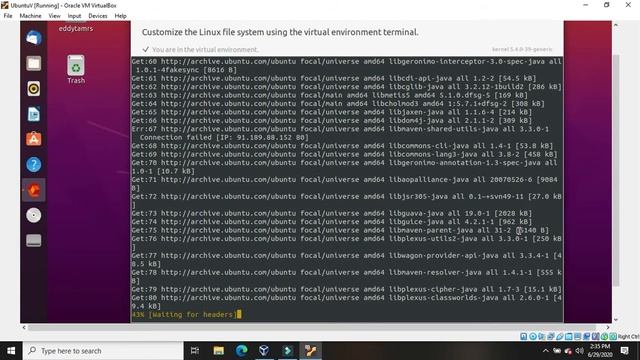Click the VirtualBox display status indicator
Viewport: 640px width, 360px height.
tap(578, 336)
